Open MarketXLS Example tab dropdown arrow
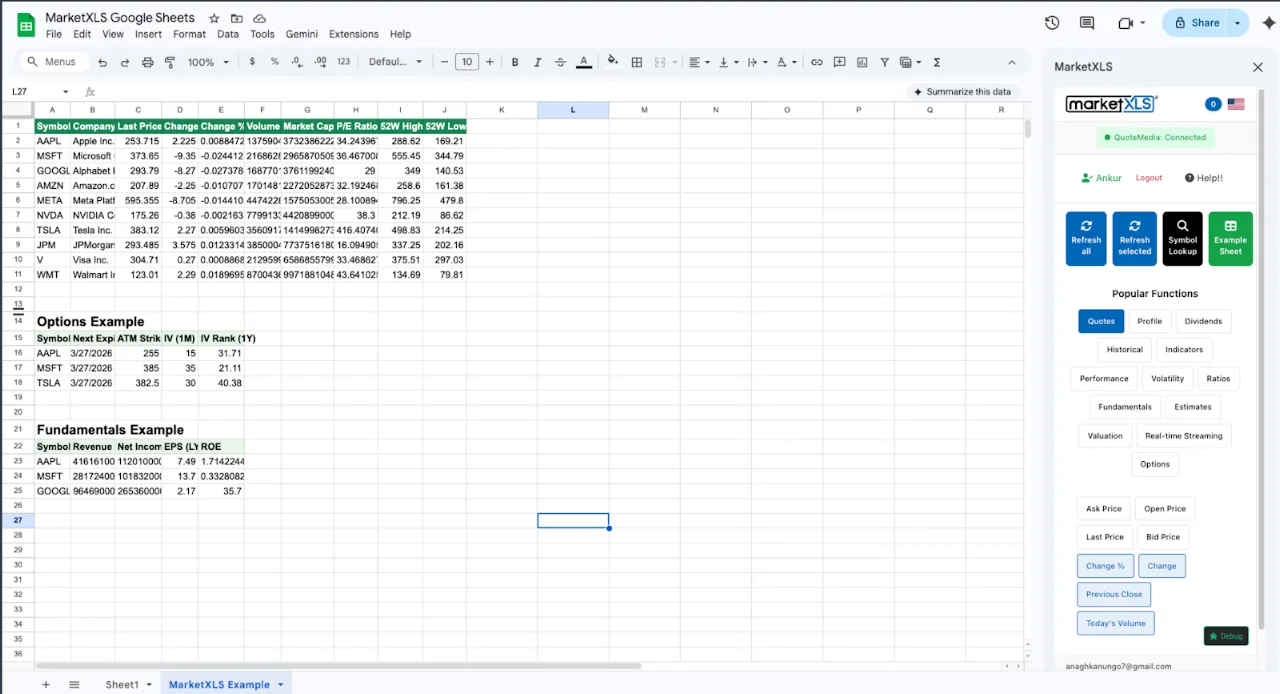This screenshot has height=694, width=1280. 281,685
